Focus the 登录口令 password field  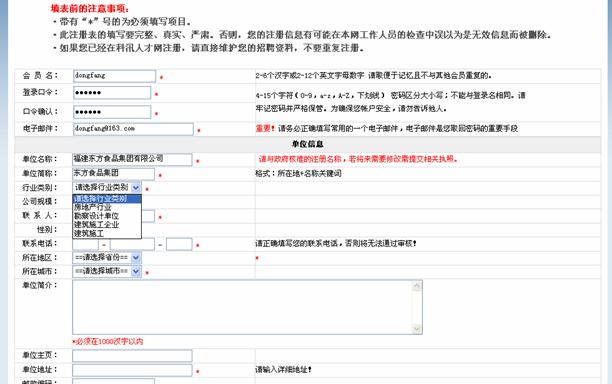pyautogui.click(x=112, y=93)
